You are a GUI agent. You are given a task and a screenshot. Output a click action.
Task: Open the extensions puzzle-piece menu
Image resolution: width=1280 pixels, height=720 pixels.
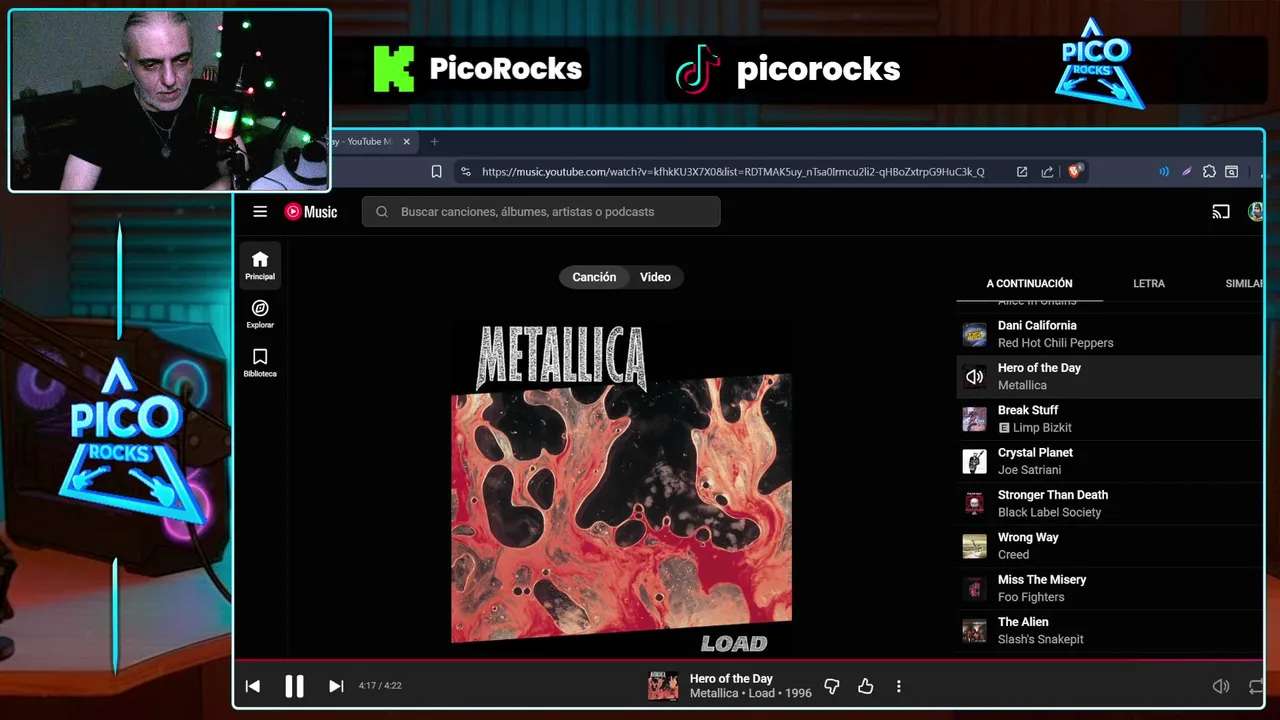pyautogui.click(x=1209, y=172)
